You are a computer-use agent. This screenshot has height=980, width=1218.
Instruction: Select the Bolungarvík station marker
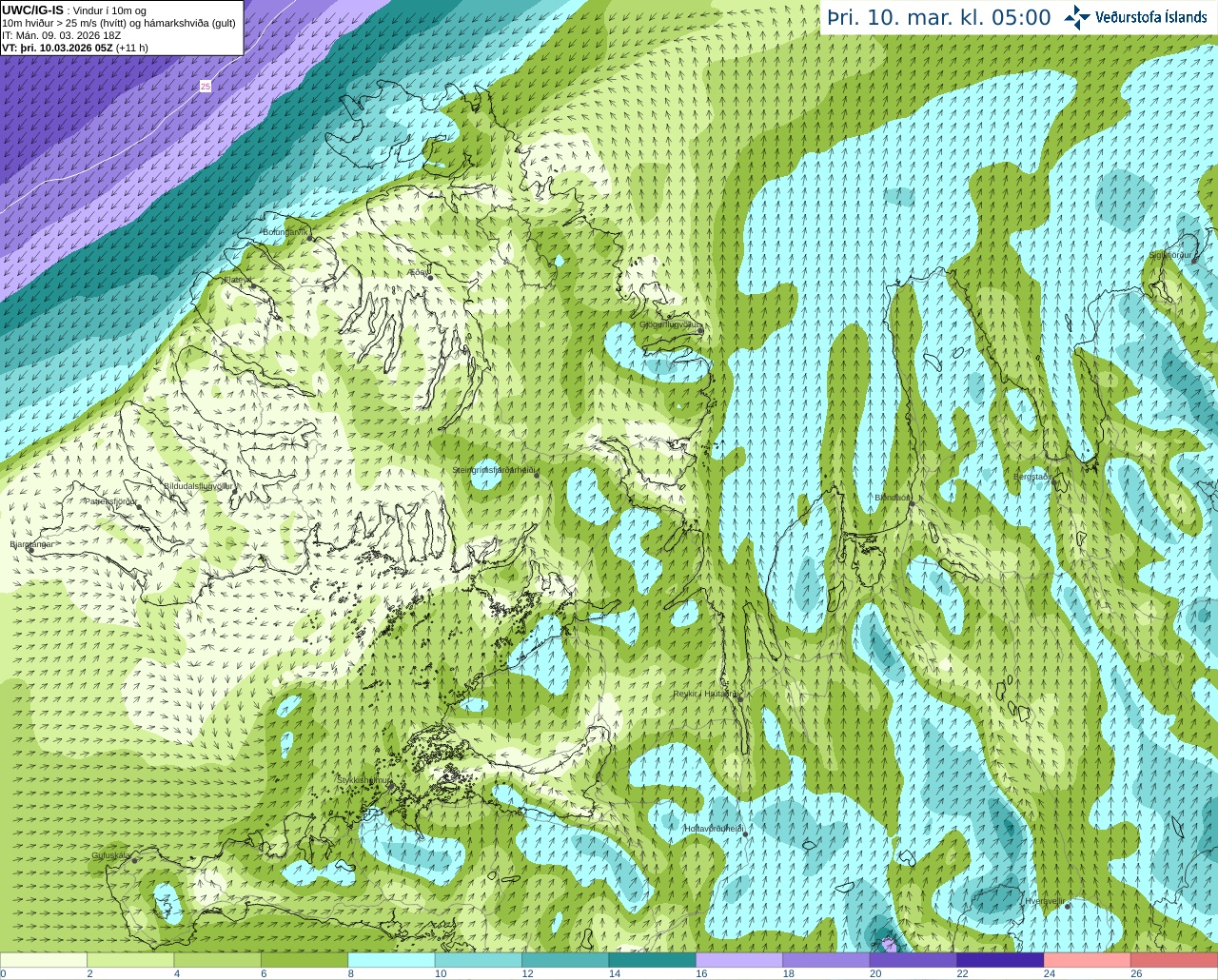point(310,238)
